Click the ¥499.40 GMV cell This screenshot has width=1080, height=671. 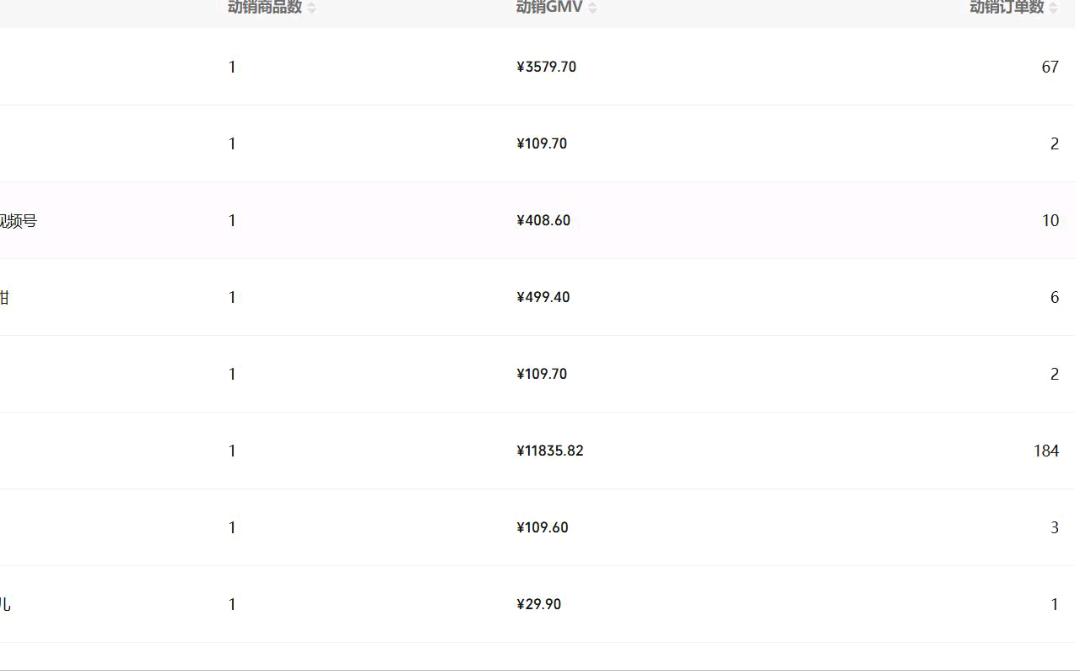543,297
